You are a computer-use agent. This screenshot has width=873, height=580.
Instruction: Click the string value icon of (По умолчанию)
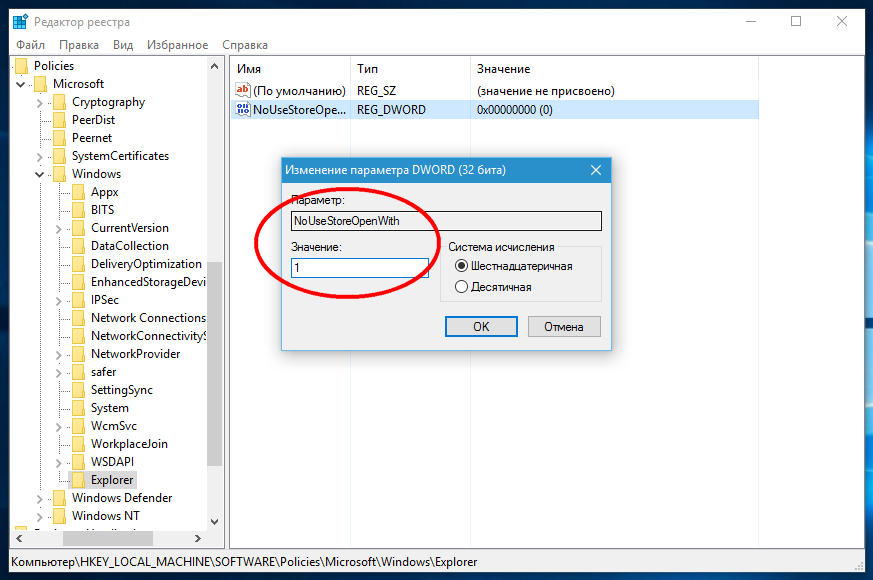click(x=242, y=90)
